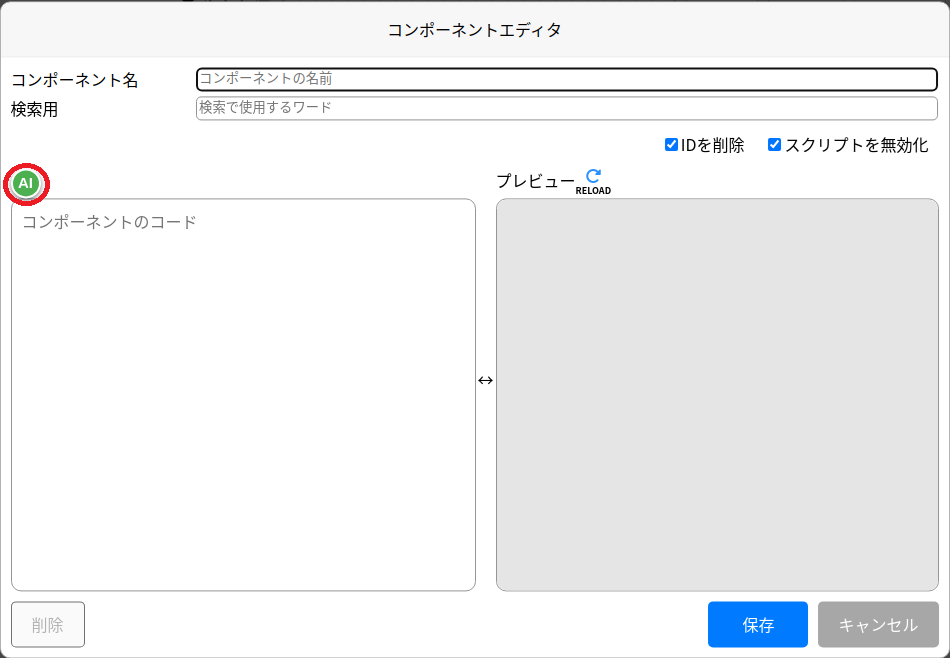Disable the スクリプトを無効化 option
Image resolution: width=950 pixels, height=658 pixels.
(x=775, y=144)
